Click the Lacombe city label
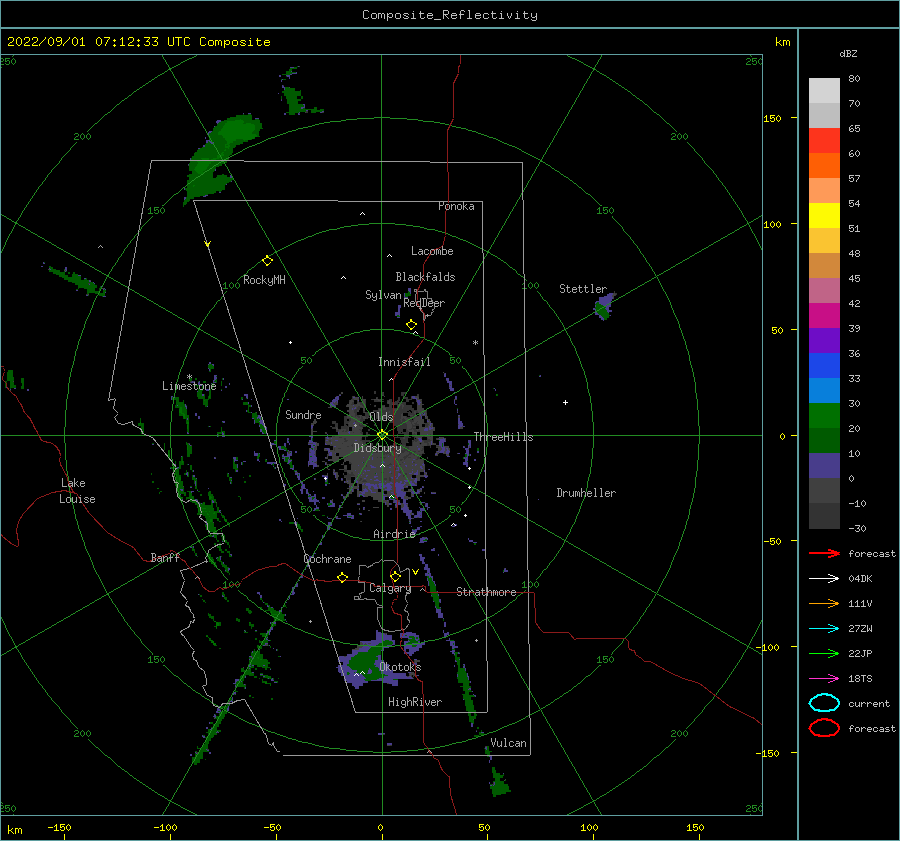The image size is (900, 841). click(x=432, y=251)
